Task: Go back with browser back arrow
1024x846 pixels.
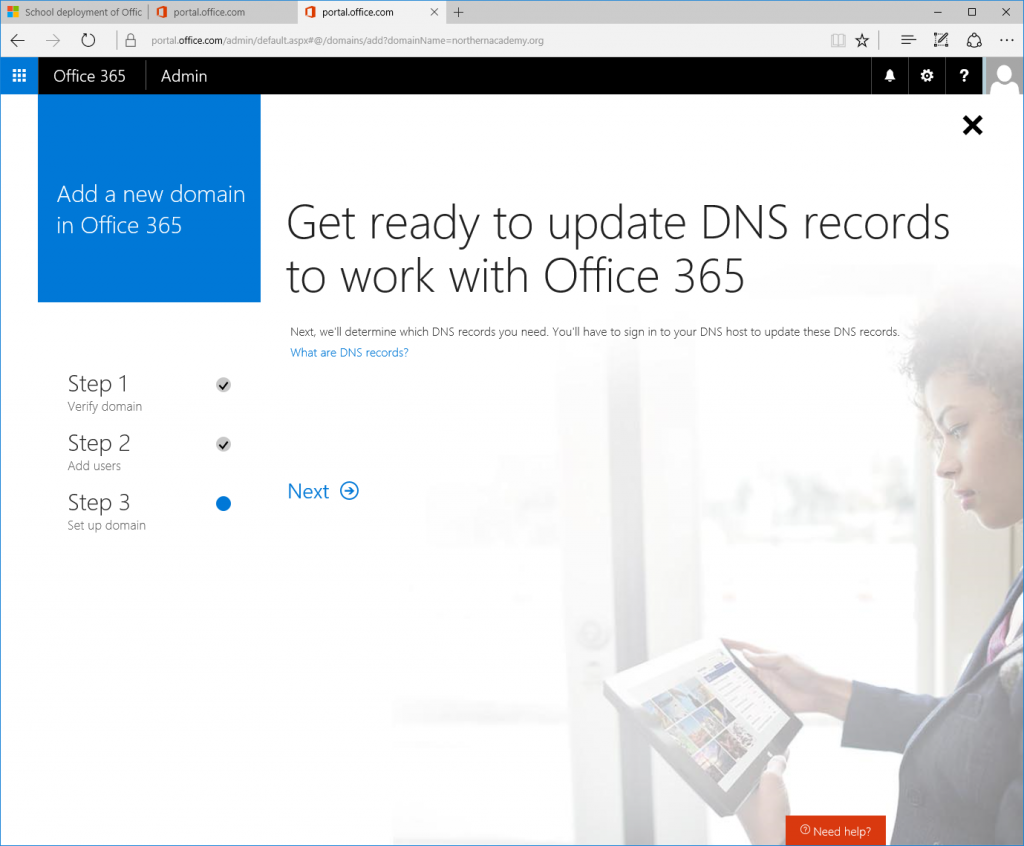Action: click(x=18, y=41)
